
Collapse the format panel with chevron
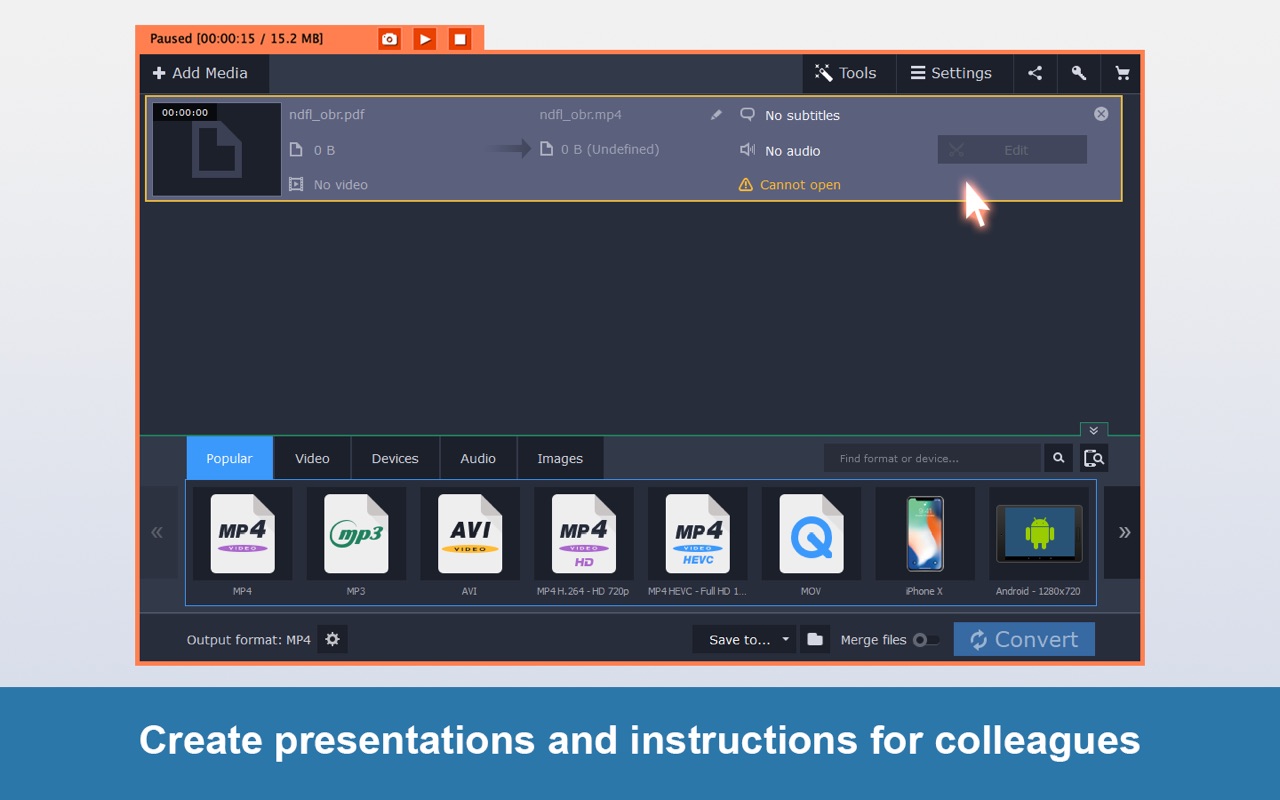1094,430
